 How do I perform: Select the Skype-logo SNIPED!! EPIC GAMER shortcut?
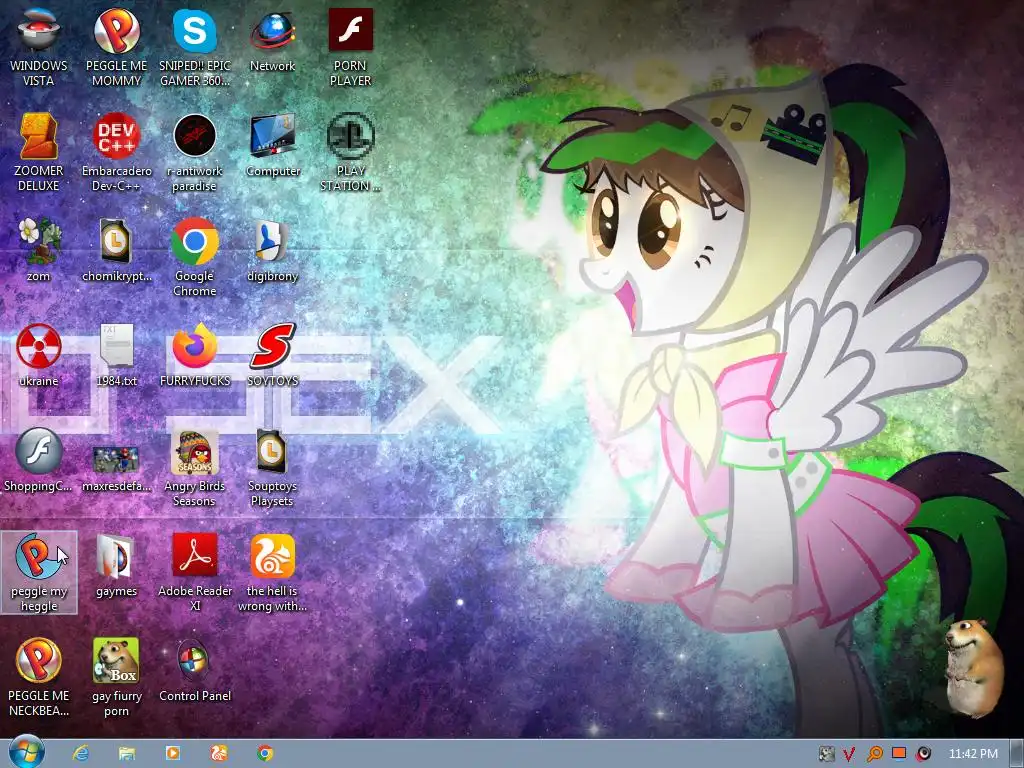[x=195, y=47]
